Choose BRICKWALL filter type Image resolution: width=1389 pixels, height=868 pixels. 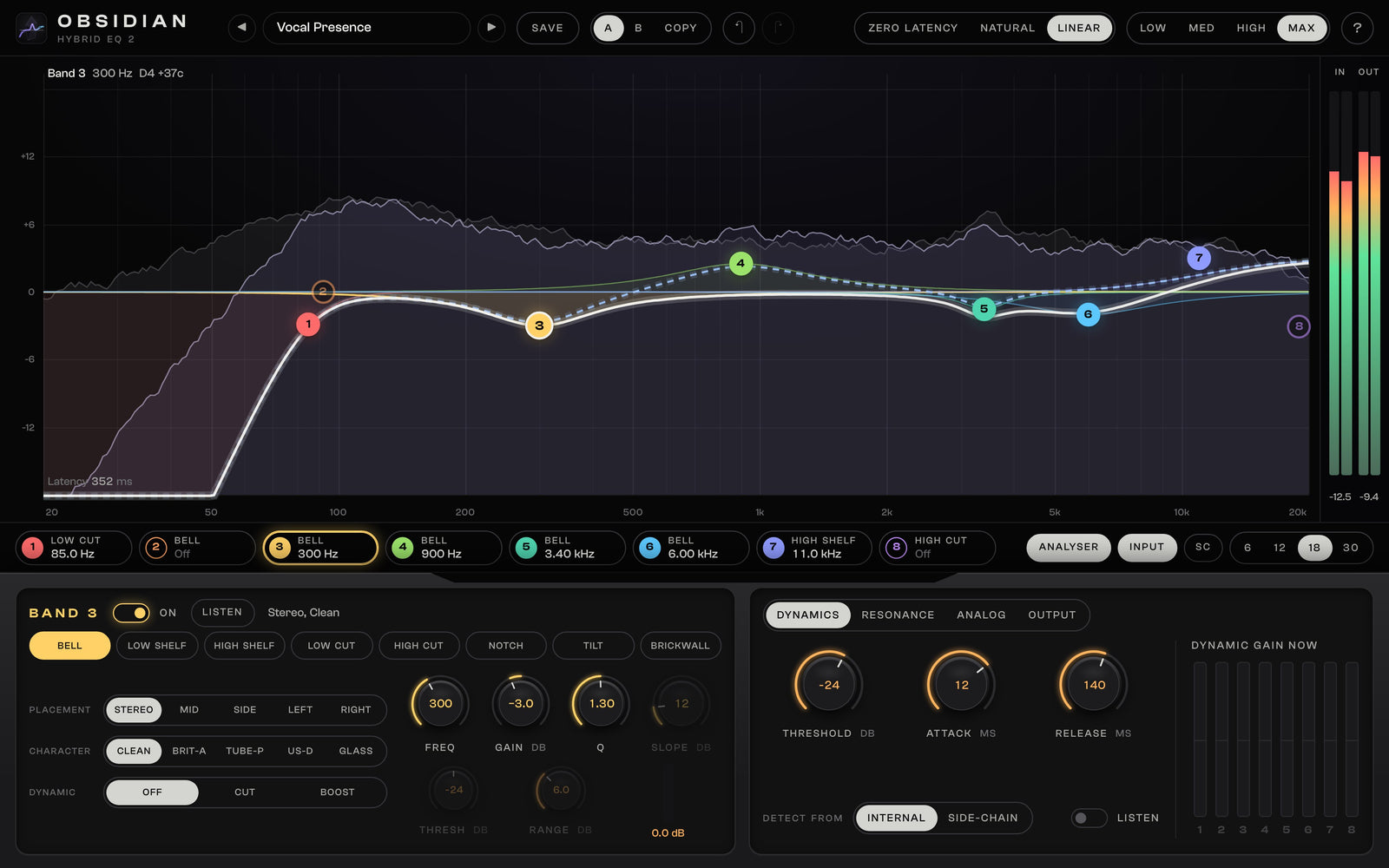point(681,646)
